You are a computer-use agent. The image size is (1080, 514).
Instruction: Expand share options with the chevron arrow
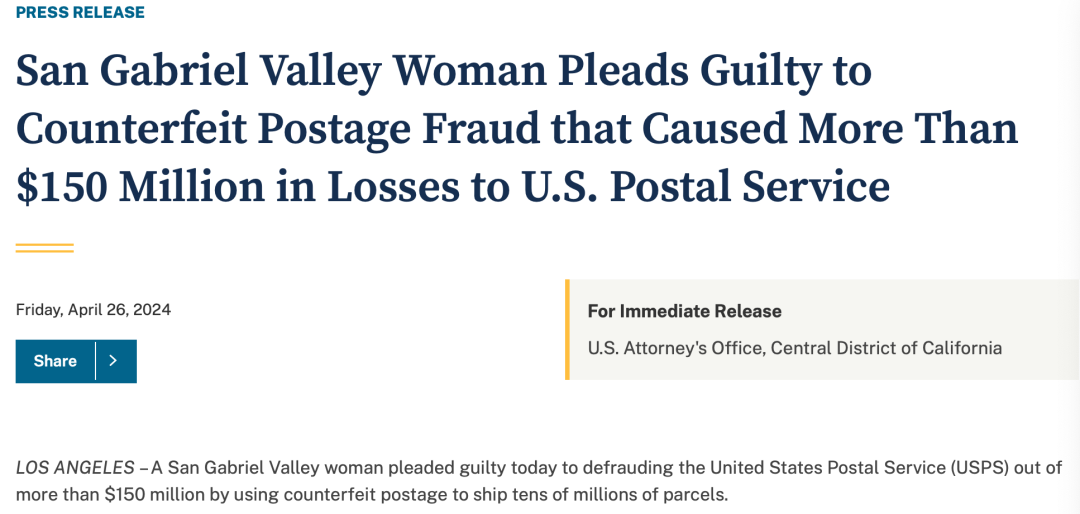coord(114,361)
